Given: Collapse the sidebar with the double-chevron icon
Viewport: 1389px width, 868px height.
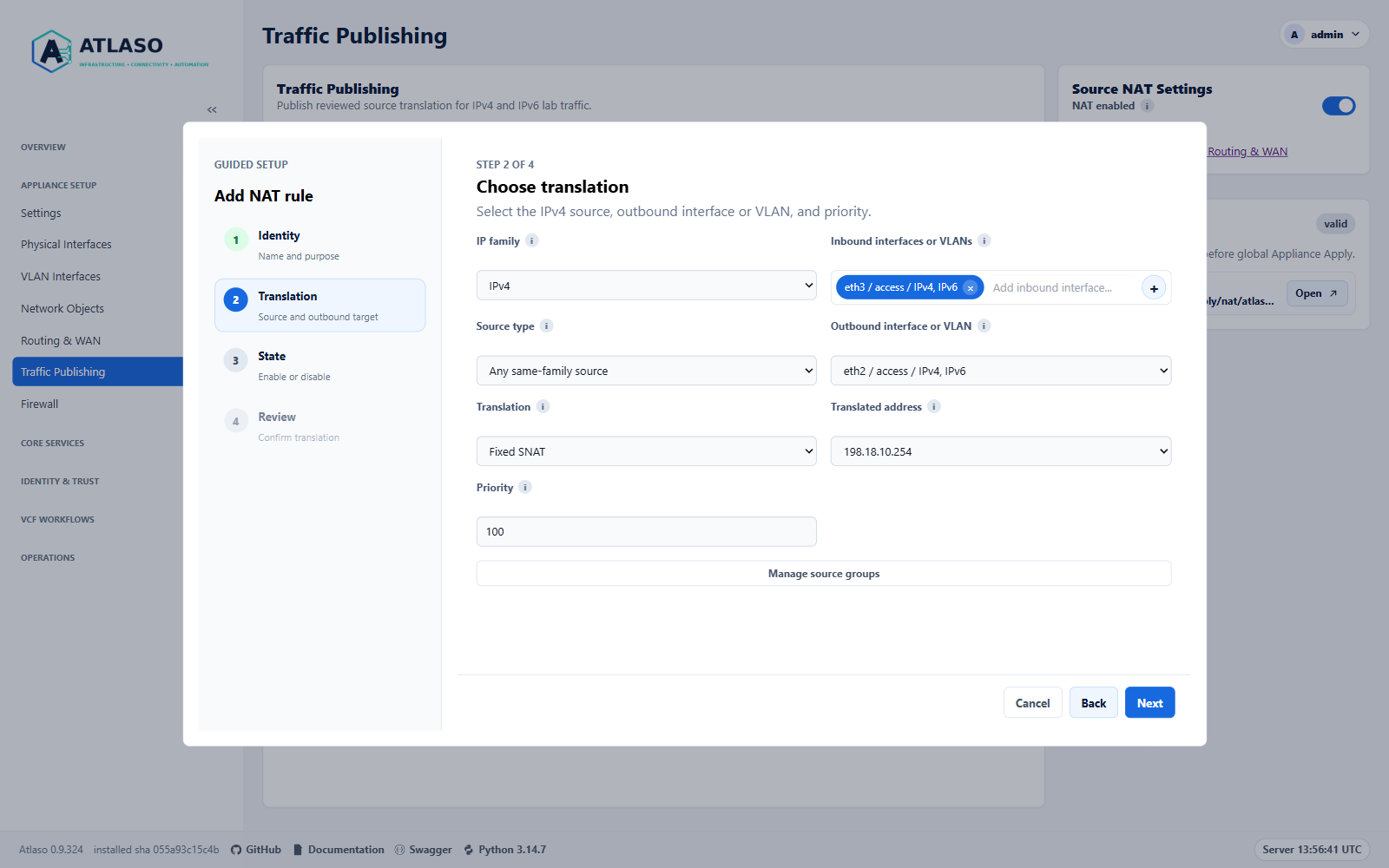Looking at the screenshot, I should pos(212,109).
